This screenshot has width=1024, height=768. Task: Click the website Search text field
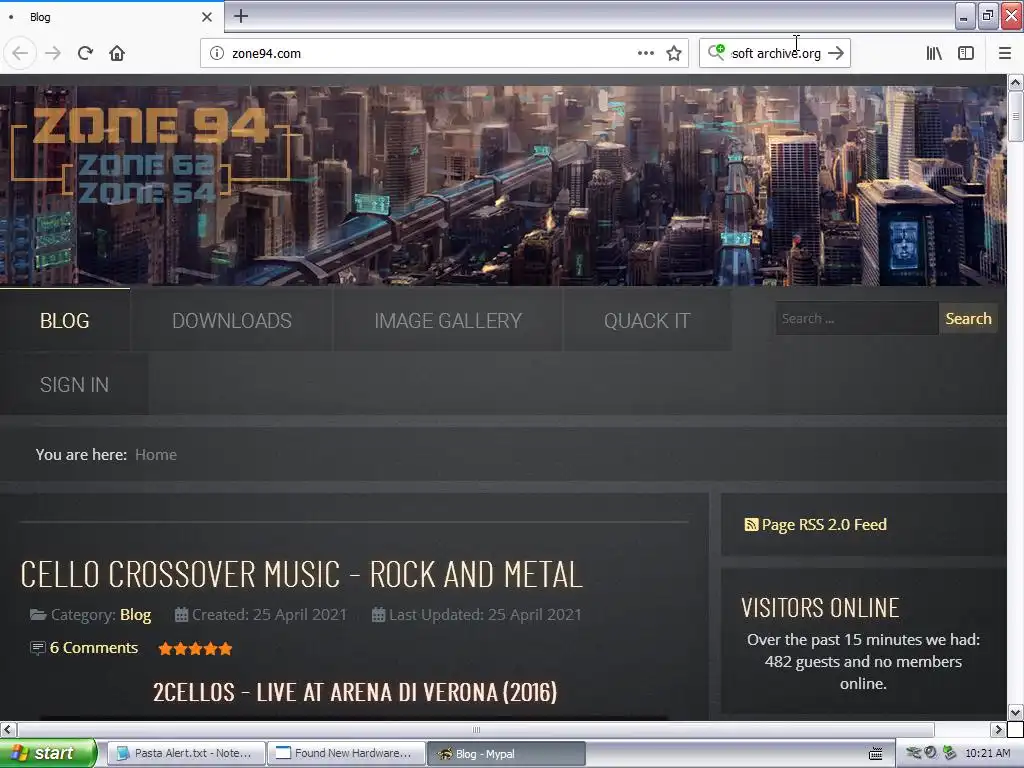tap(856, 319)
